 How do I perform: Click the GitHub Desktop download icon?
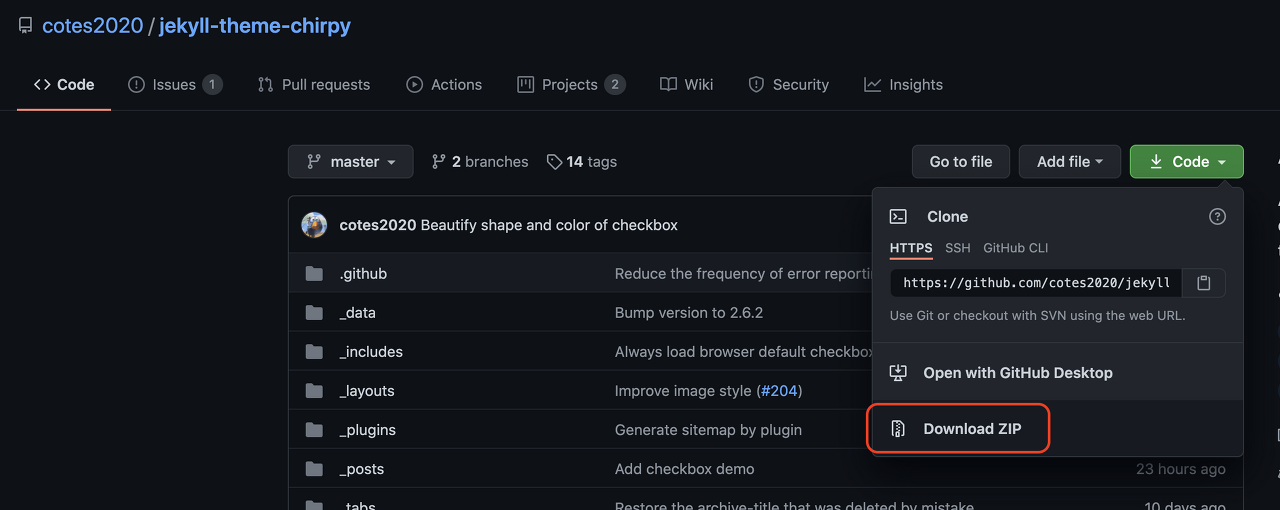(x=898, y=372)
